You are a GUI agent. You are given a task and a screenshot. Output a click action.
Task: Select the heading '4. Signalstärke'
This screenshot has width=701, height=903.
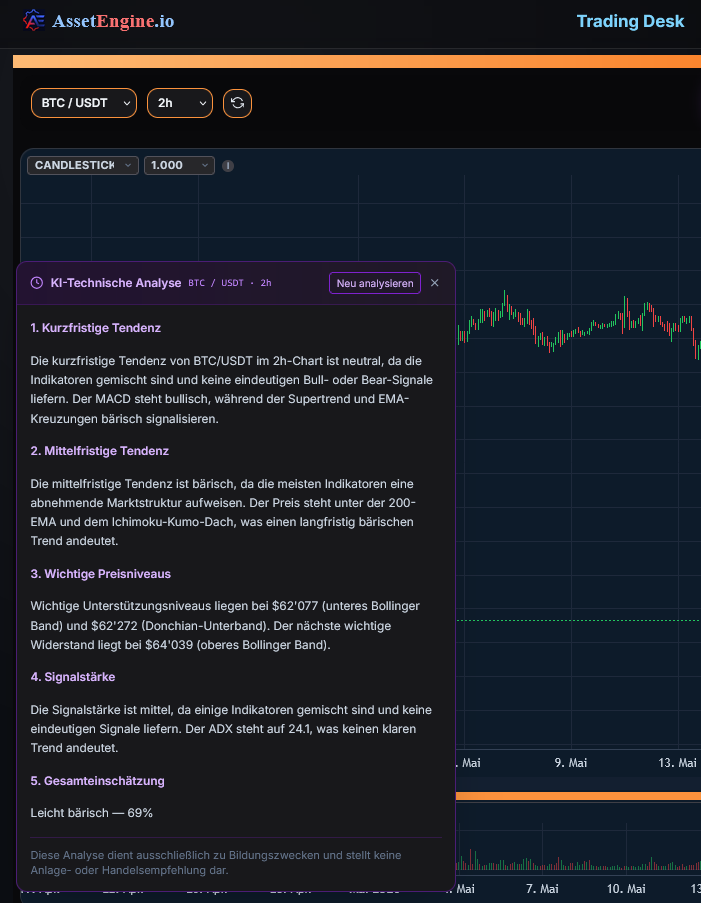coord(73,677)
